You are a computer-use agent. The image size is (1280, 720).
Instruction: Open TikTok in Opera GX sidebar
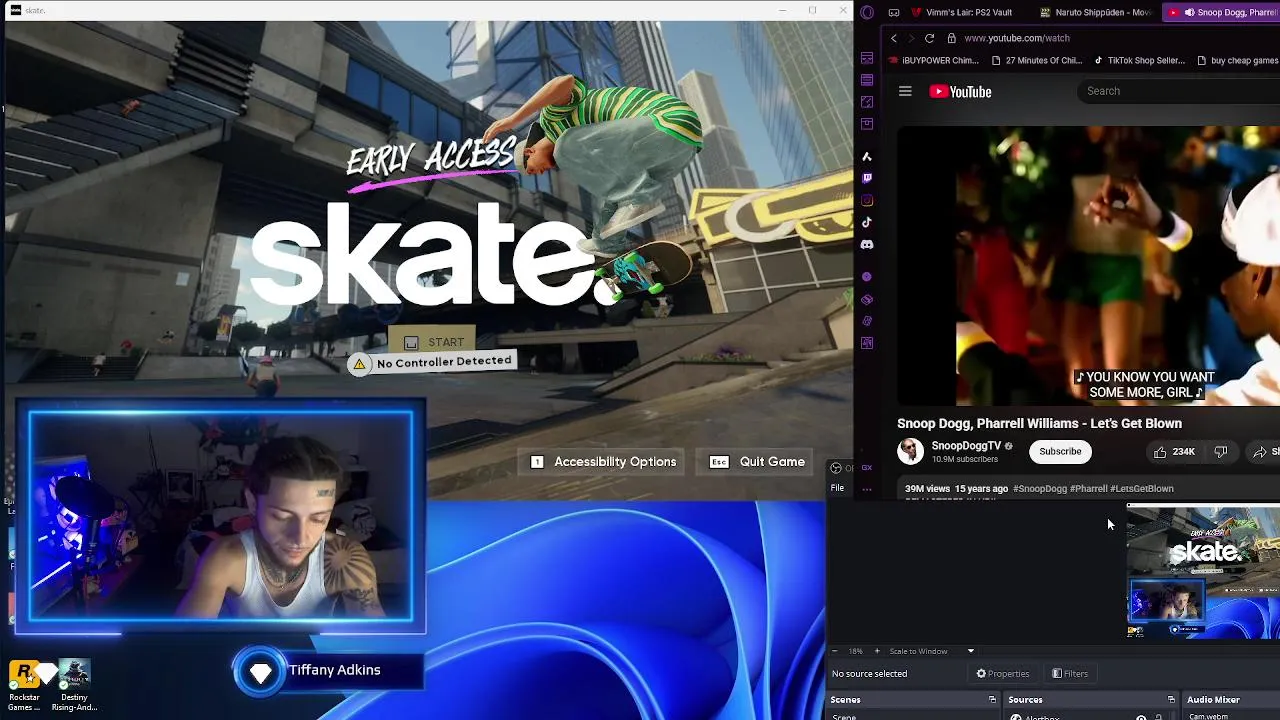point(867,222)
